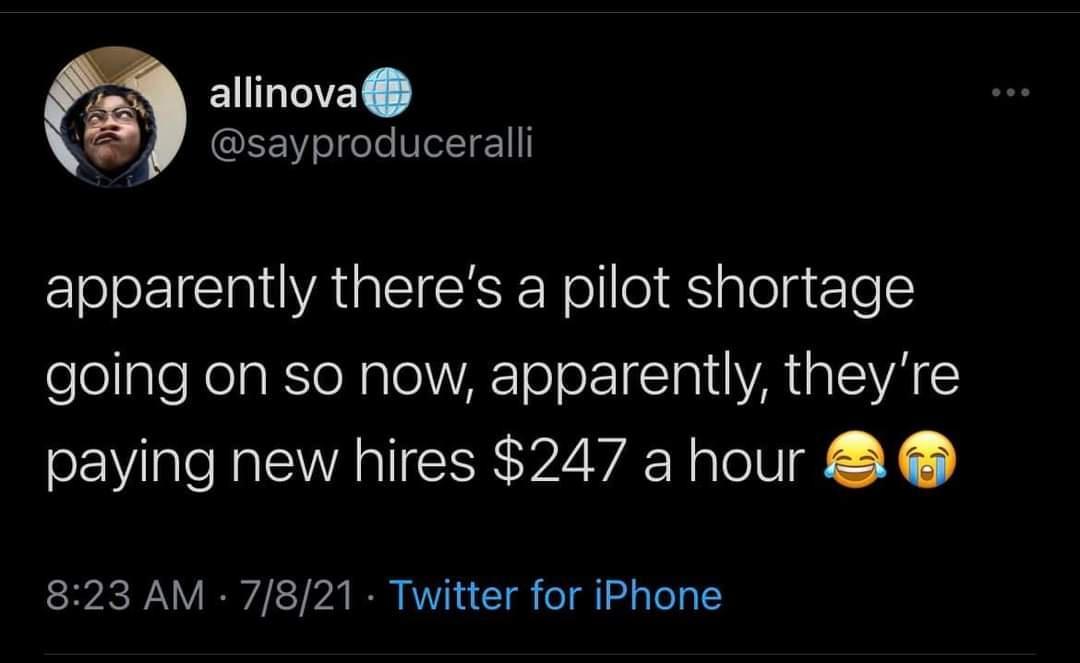Select the profile picture of allinova

tap(117, 118)
